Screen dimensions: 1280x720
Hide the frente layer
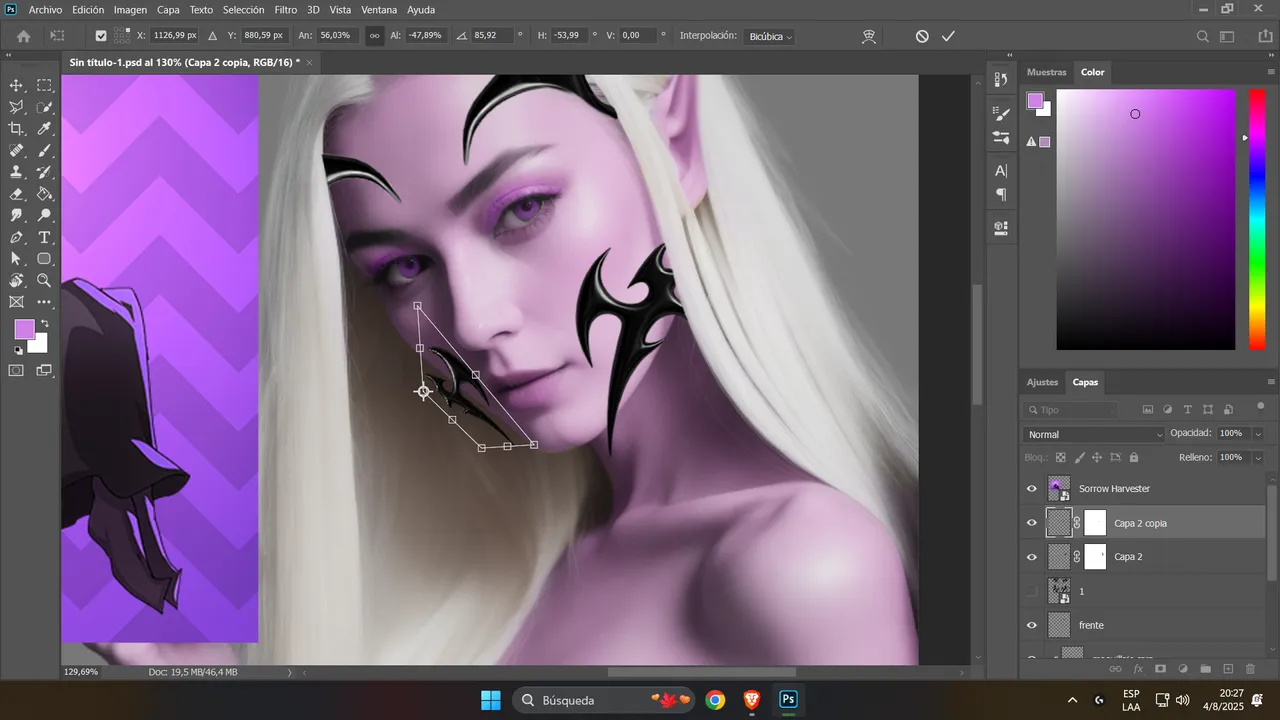pos(1032,625)
